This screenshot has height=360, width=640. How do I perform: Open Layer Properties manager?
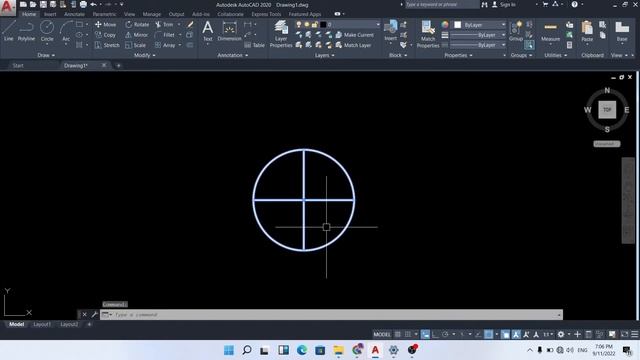click(281, 34)
